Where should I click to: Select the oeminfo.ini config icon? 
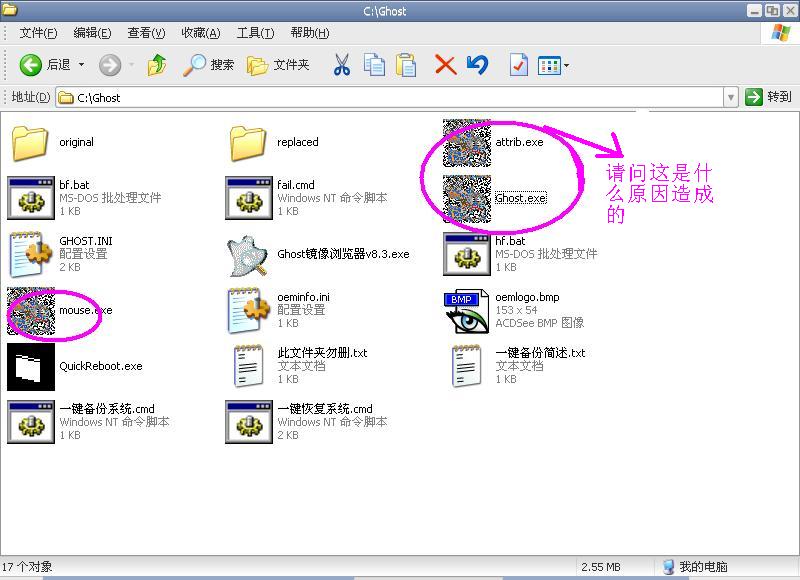[x=249, y=310]
